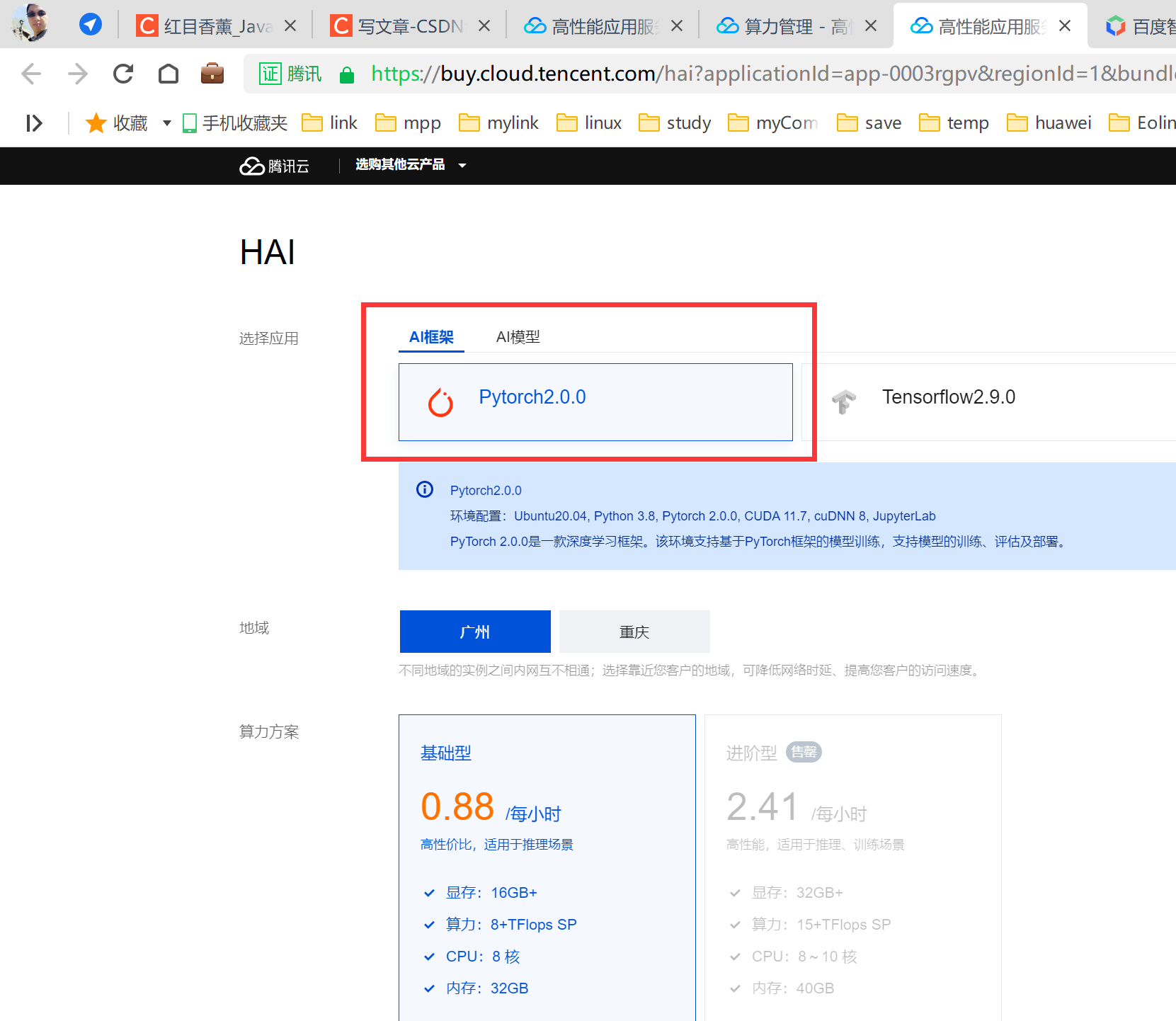Select the 基础型 compute plan

547,867
